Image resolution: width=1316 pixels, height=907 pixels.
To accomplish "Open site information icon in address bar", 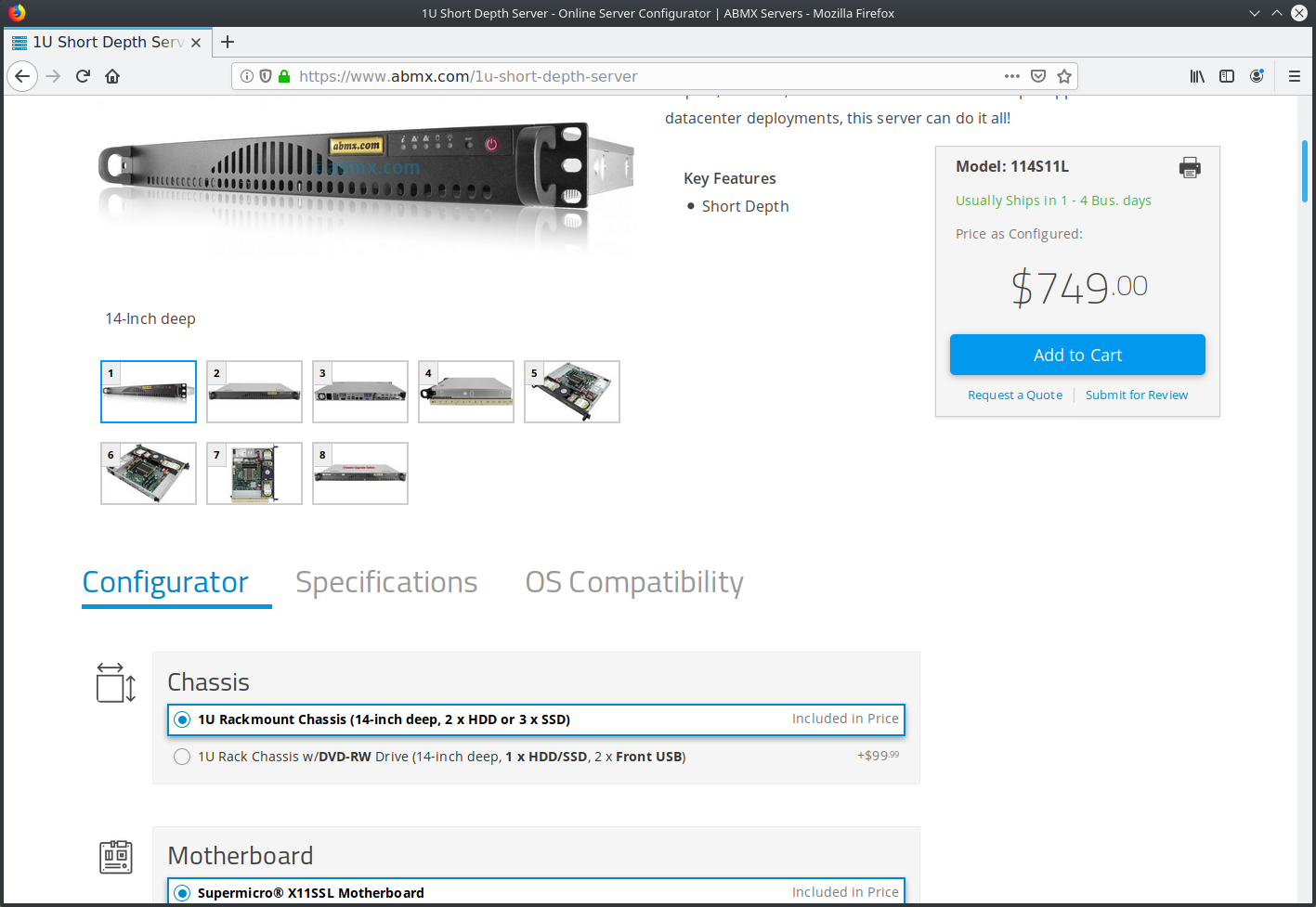I will click(x=247, y=76).
